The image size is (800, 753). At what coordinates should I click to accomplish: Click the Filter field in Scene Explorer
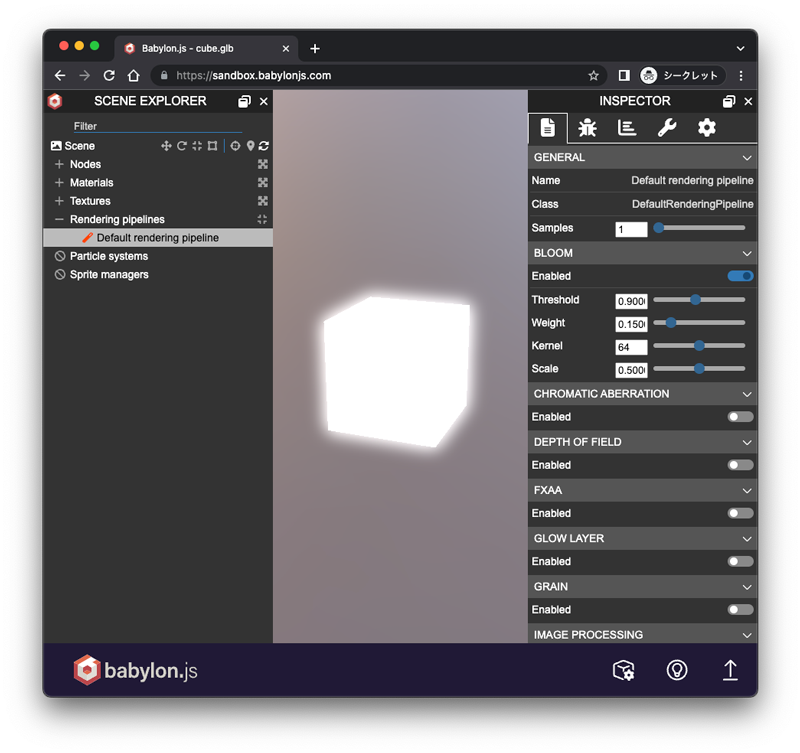coord(158,126)
